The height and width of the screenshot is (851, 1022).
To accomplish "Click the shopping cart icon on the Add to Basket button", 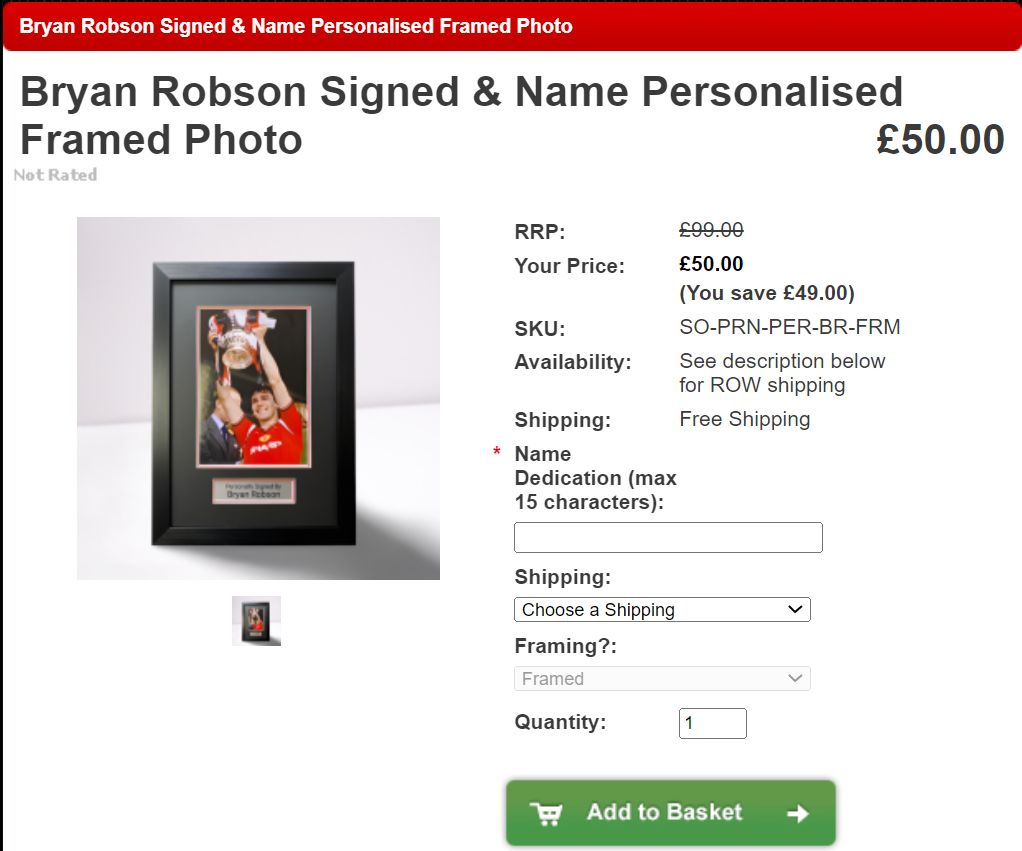I will [546, 813].
